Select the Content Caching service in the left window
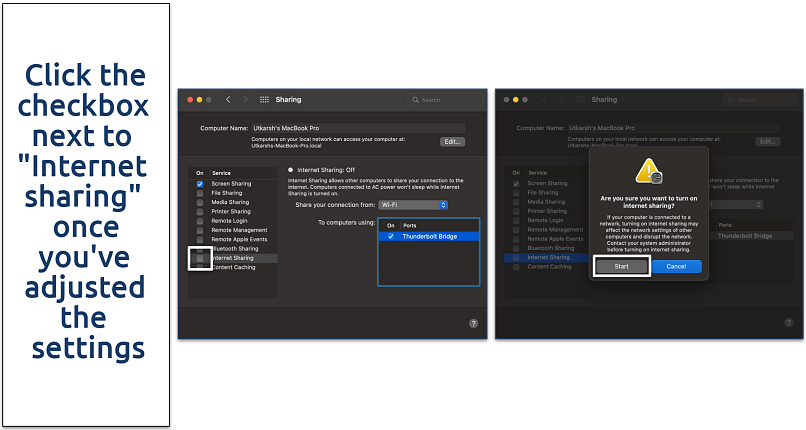The image size is (806, 430). coord(233,267)
